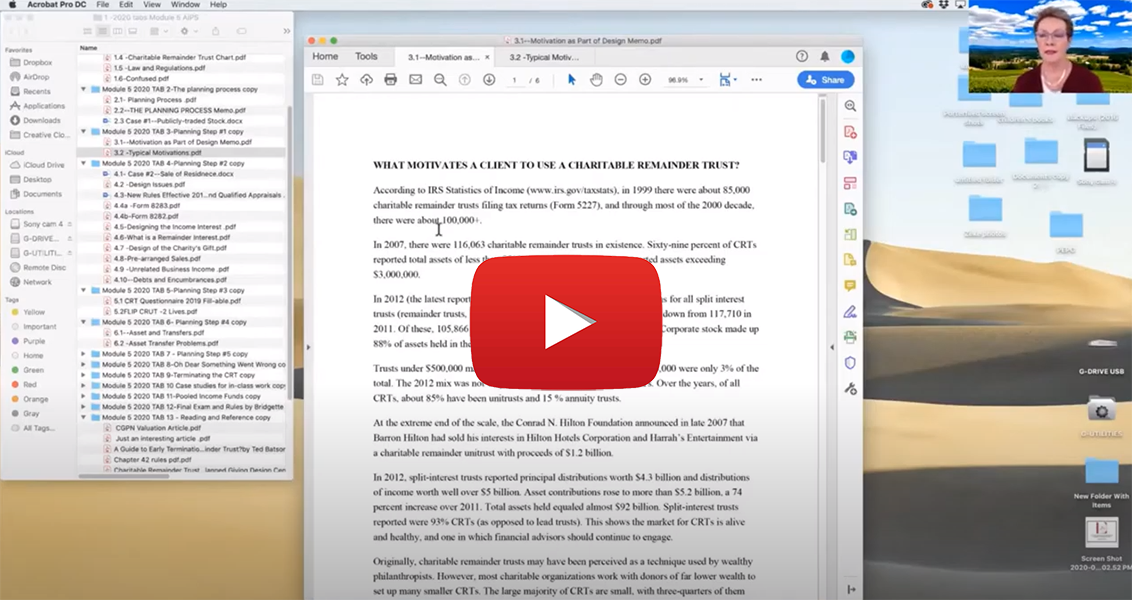Open the three-dots more tools menu
Viewport: 1132px width, 600px height.
tap(757, 79)
